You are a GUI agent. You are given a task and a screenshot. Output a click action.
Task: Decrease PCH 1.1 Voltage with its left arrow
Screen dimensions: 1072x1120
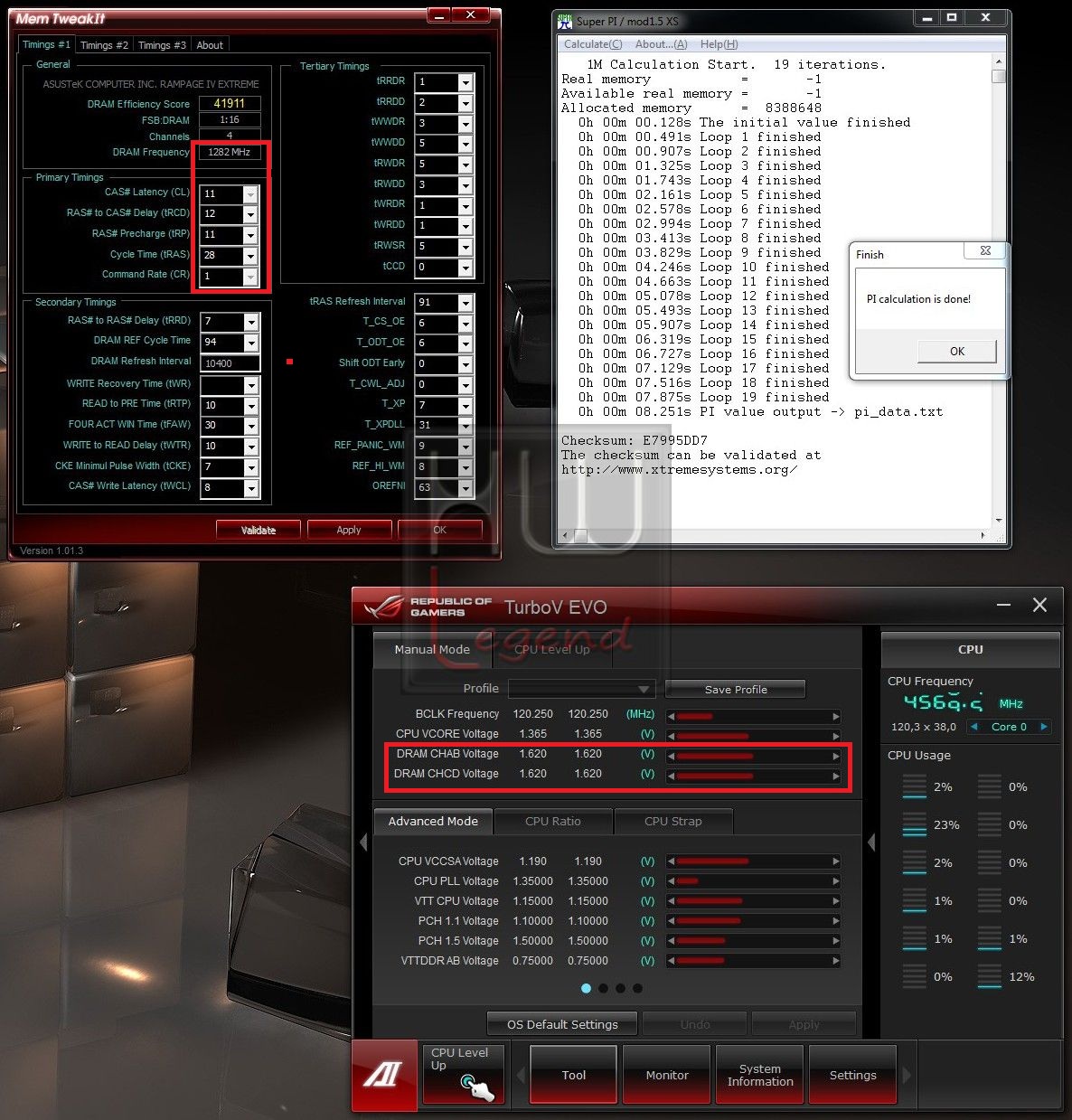(x=672, y=921)
